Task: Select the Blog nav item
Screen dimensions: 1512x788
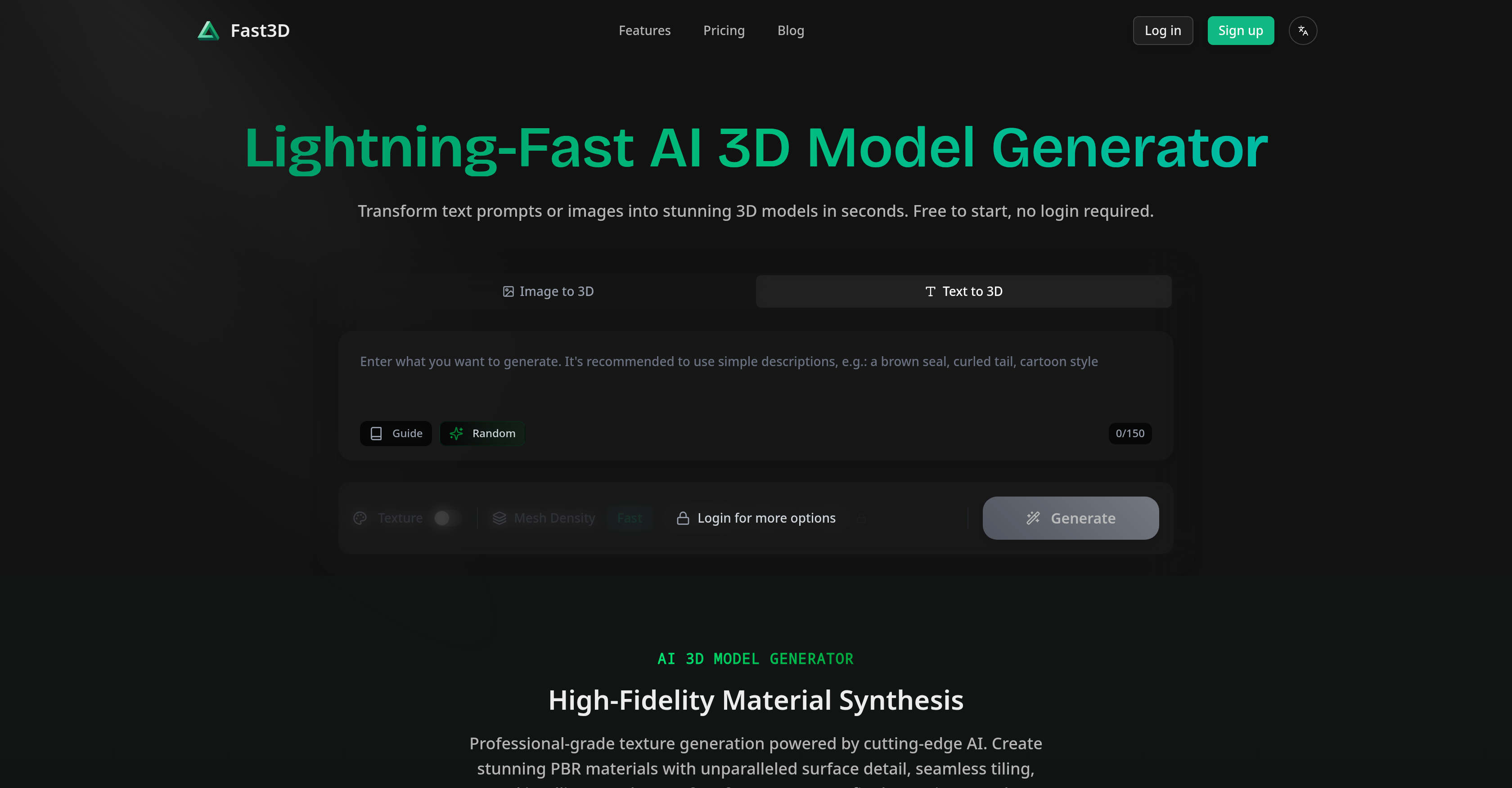Action: pyautogui.click(x=790, y=31)
